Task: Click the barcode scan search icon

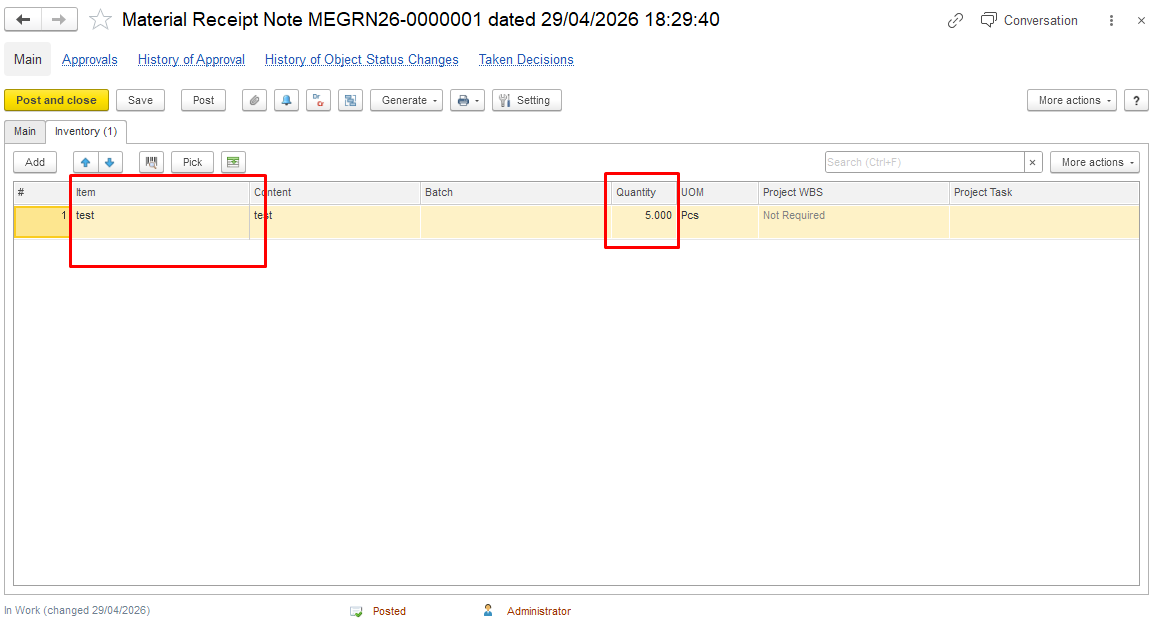Action: coord(151,162)
